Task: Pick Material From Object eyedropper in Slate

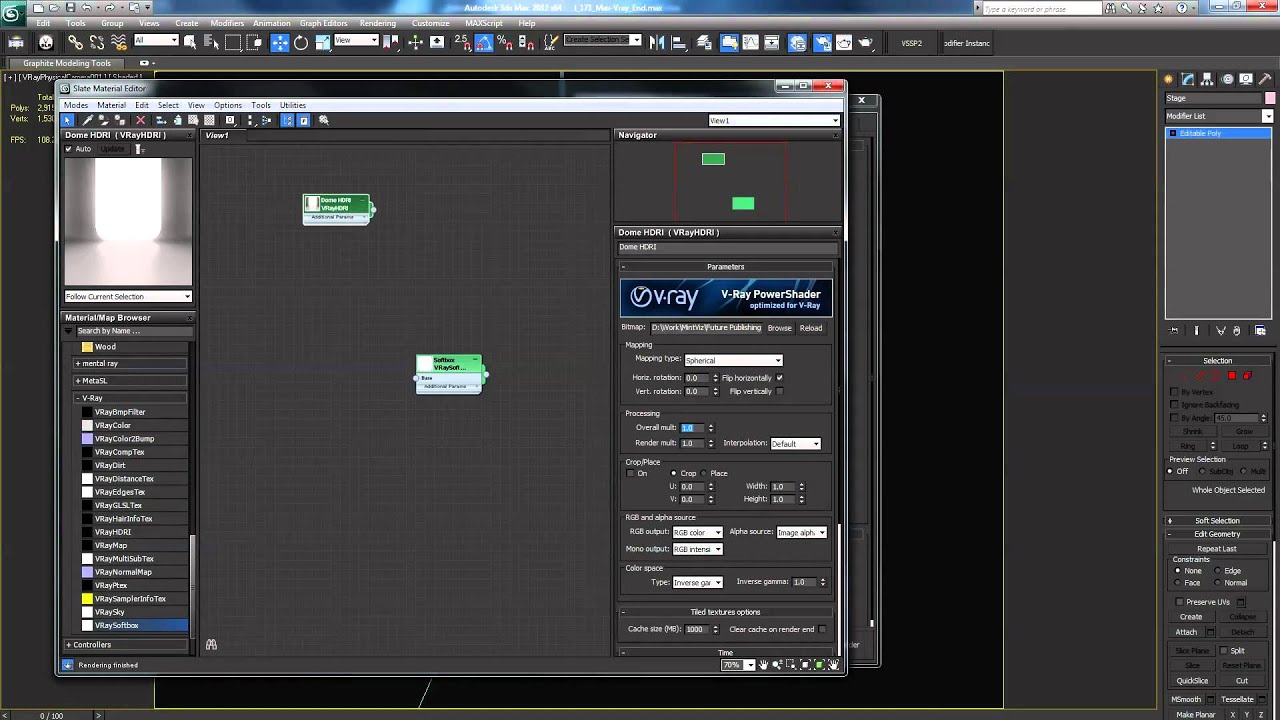Action: pos(87,120)
